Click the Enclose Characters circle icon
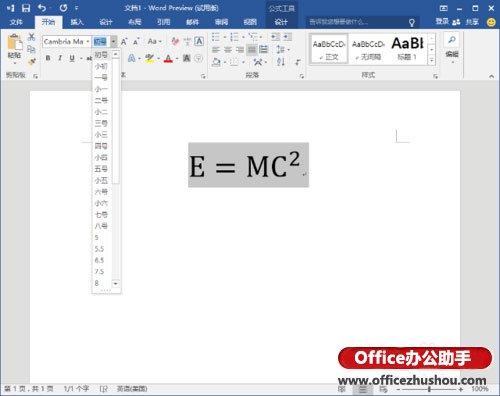The image size is (500, 396). (199, 59)
